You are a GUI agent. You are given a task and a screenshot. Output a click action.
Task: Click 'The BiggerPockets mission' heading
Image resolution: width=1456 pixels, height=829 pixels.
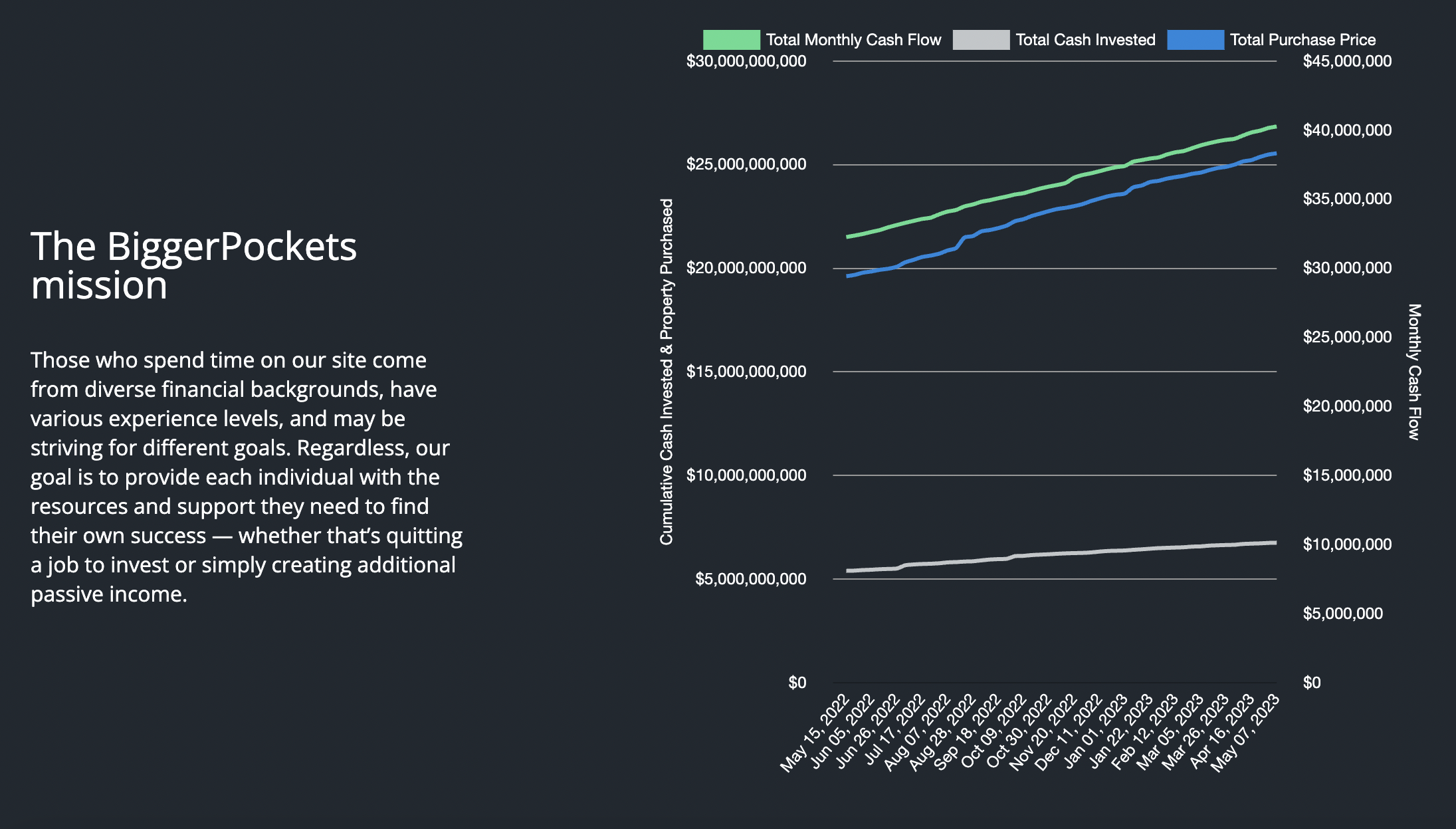click(193, 265)
